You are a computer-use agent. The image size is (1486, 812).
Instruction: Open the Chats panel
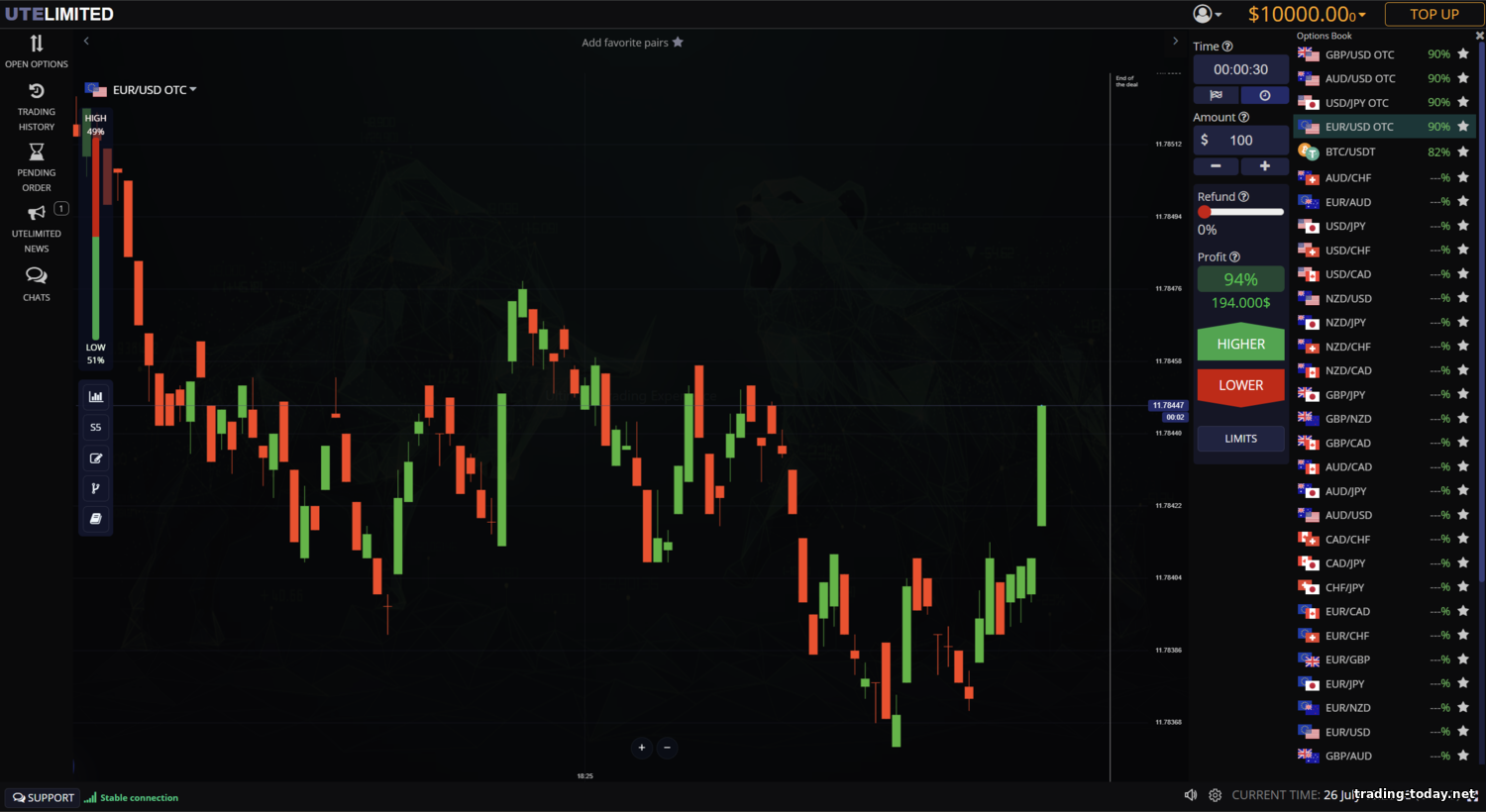37,282
